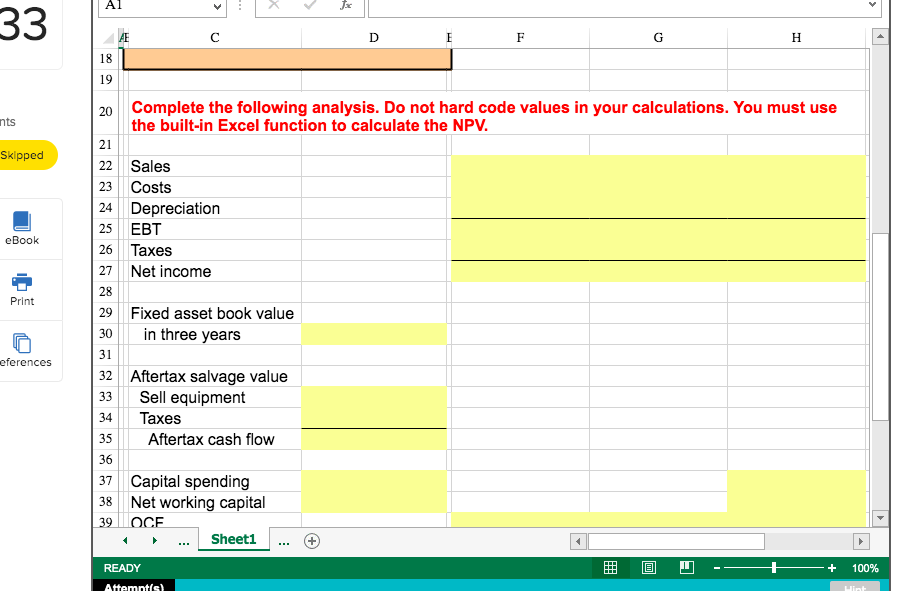Viewport: 923px width, 591px height.
Task: Switch to Page Break Preview view
Action: pyautogui.click(x=686, y=568)
